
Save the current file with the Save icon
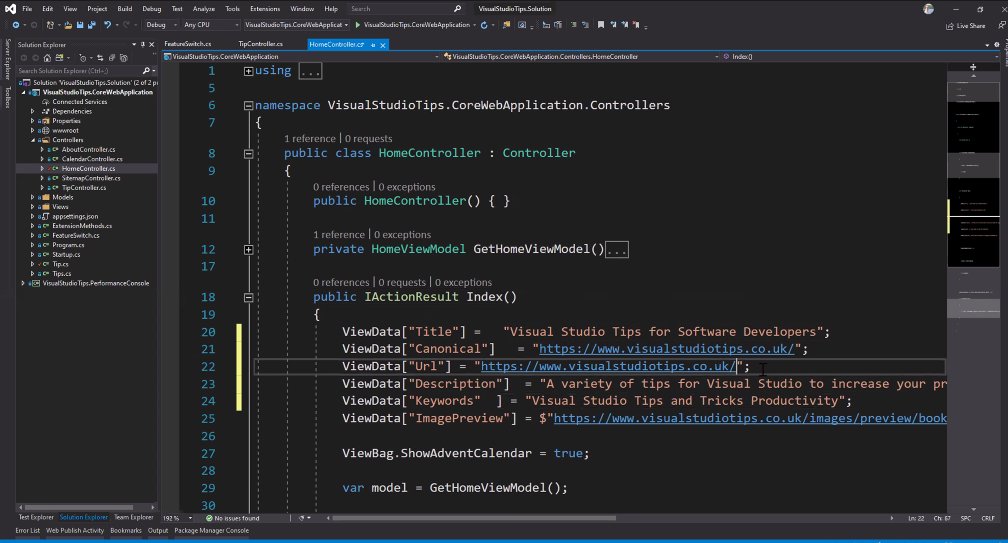(80, 25)
